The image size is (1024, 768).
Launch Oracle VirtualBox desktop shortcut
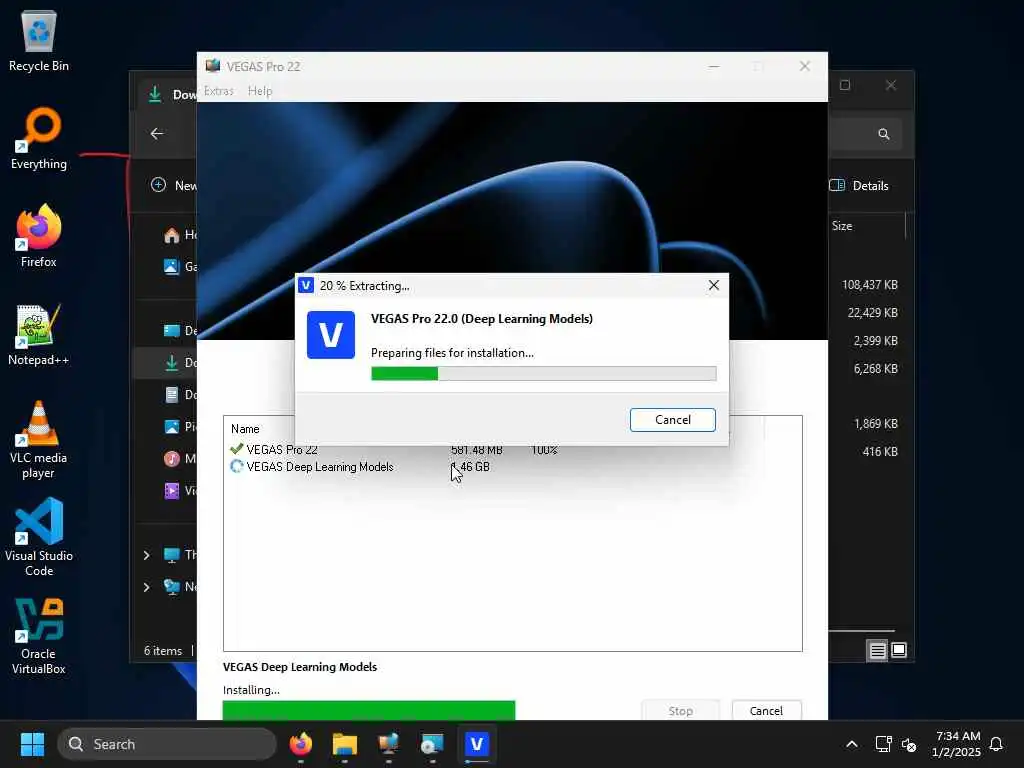(x=39, y=636)
